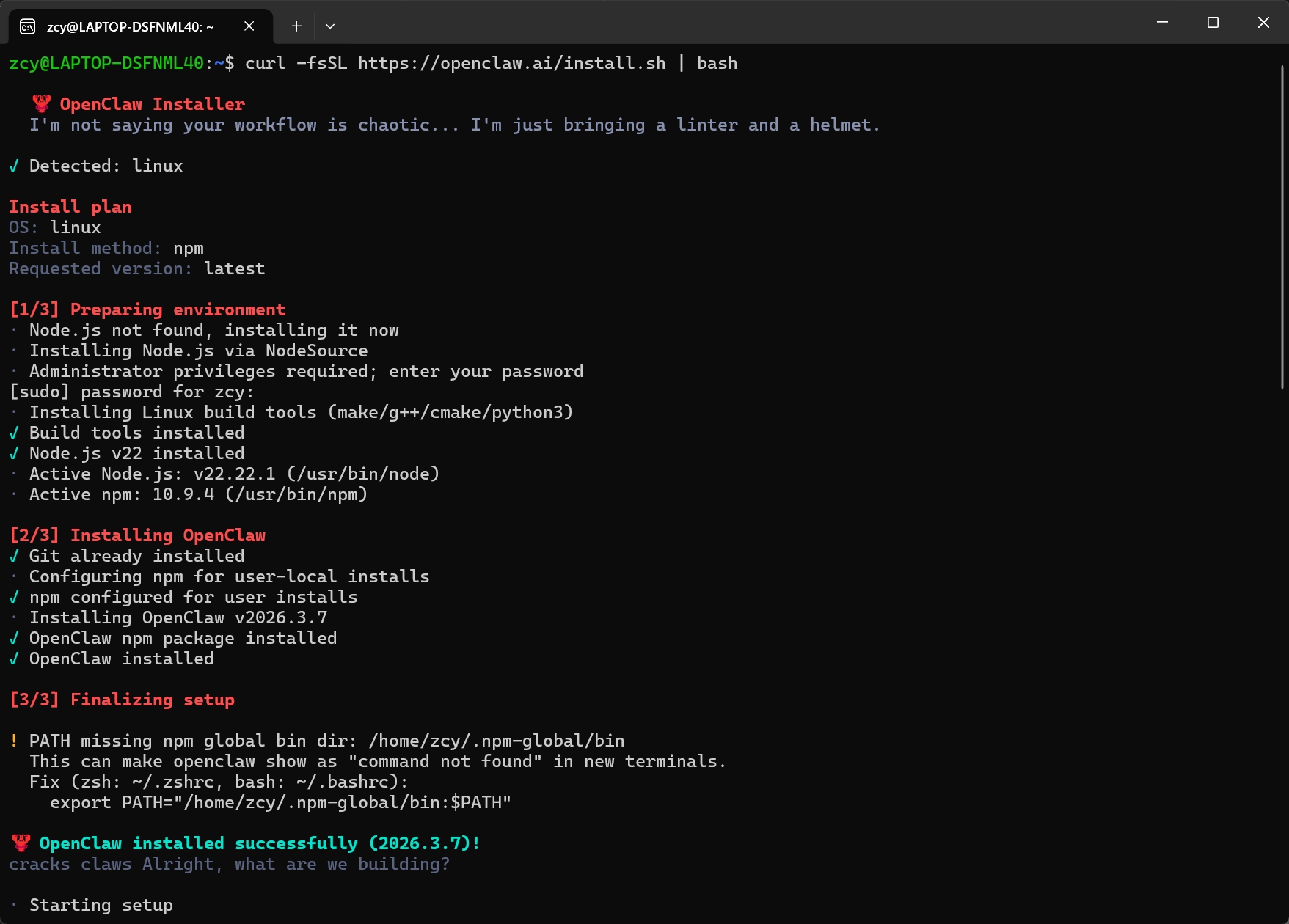Click '[1/3] Preparing environment' heading

click(147, 309)
